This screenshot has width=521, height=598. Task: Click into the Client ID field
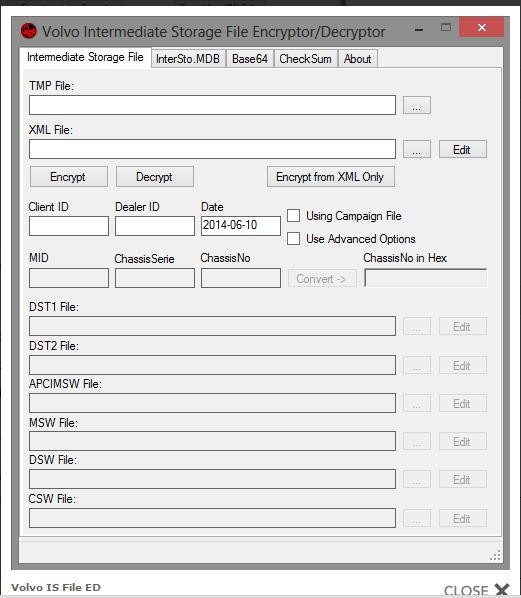(69, 226)
